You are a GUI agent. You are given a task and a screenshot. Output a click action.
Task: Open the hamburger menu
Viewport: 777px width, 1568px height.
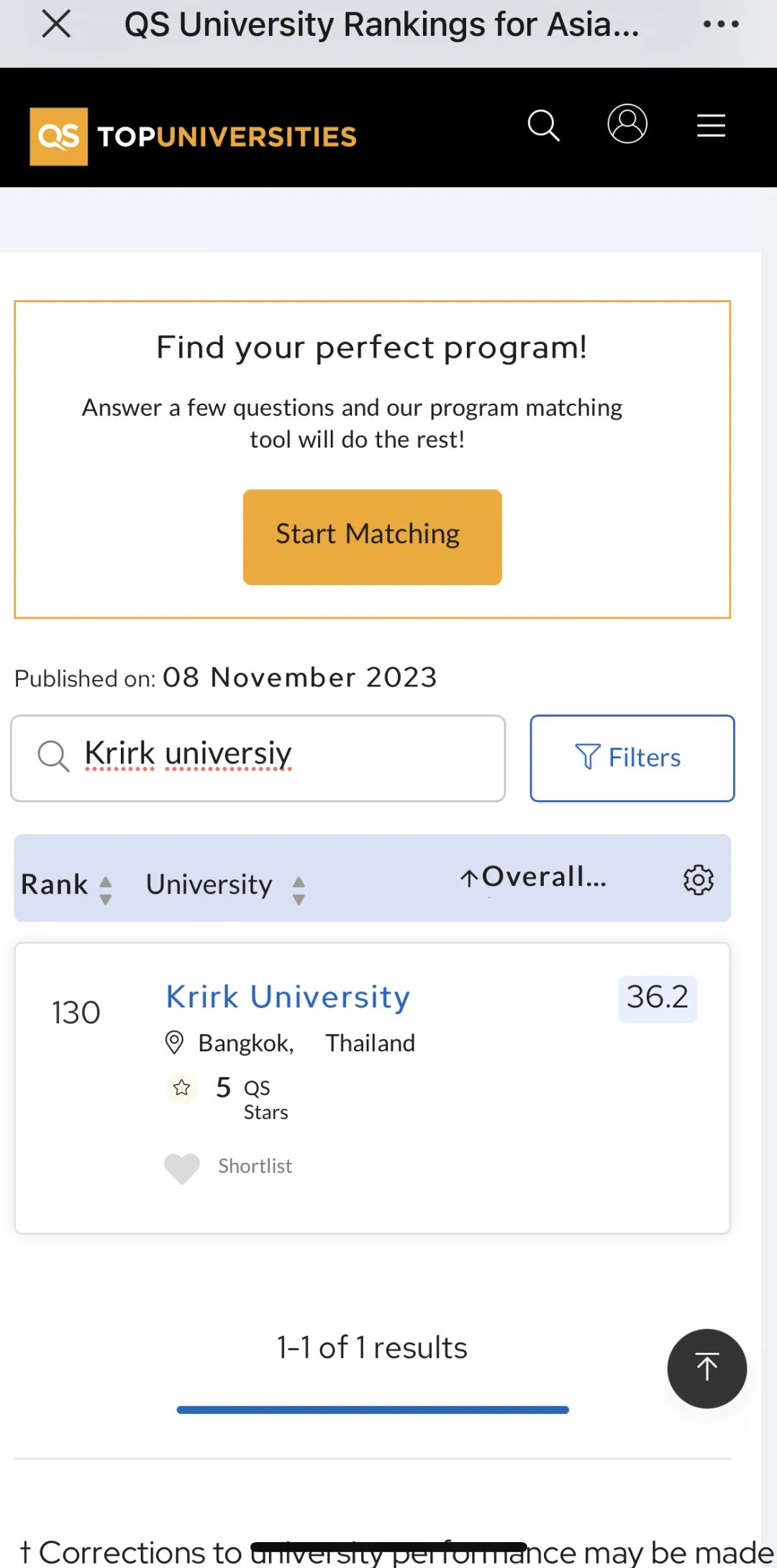(711, 125)
